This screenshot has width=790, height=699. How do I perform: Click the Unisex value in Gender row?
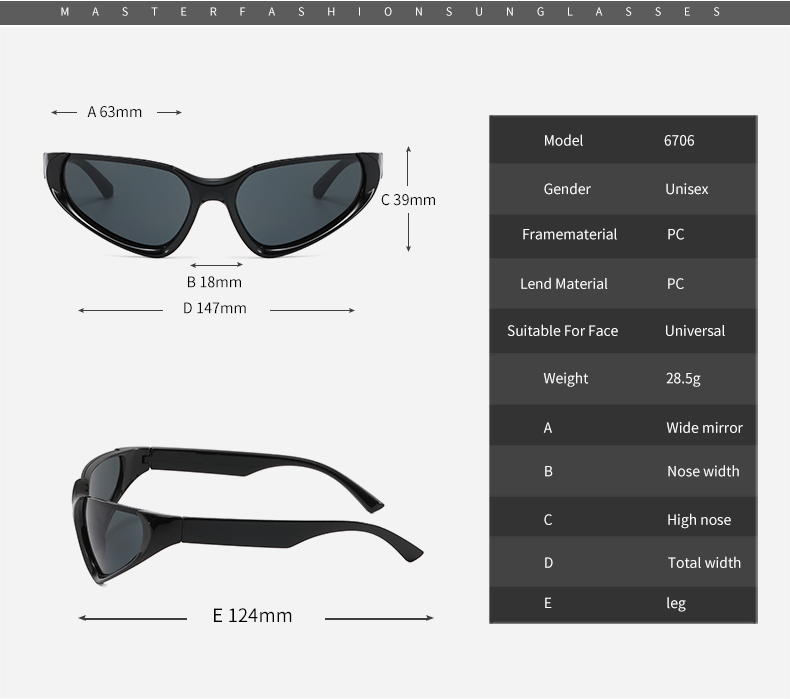tap(686, 189)
